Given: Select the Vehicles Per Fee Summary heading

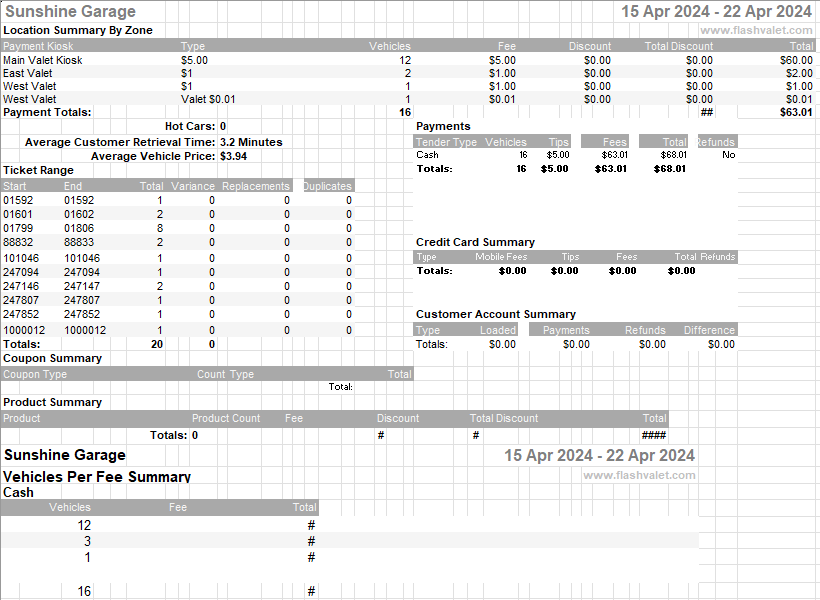Looking at the screenshot, I should click(x=97, y=477).
